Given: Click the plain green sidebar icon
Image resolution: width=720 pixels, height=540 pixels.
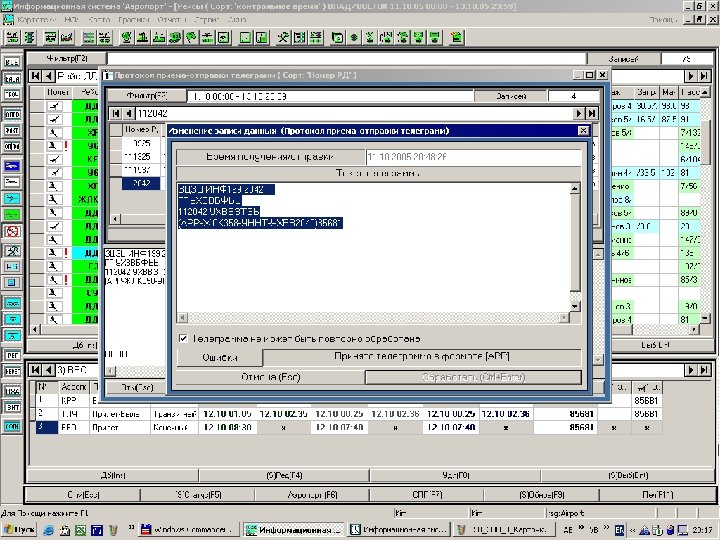Looking at the screenshot, I should pyautogui.click(x=12, y=214).
